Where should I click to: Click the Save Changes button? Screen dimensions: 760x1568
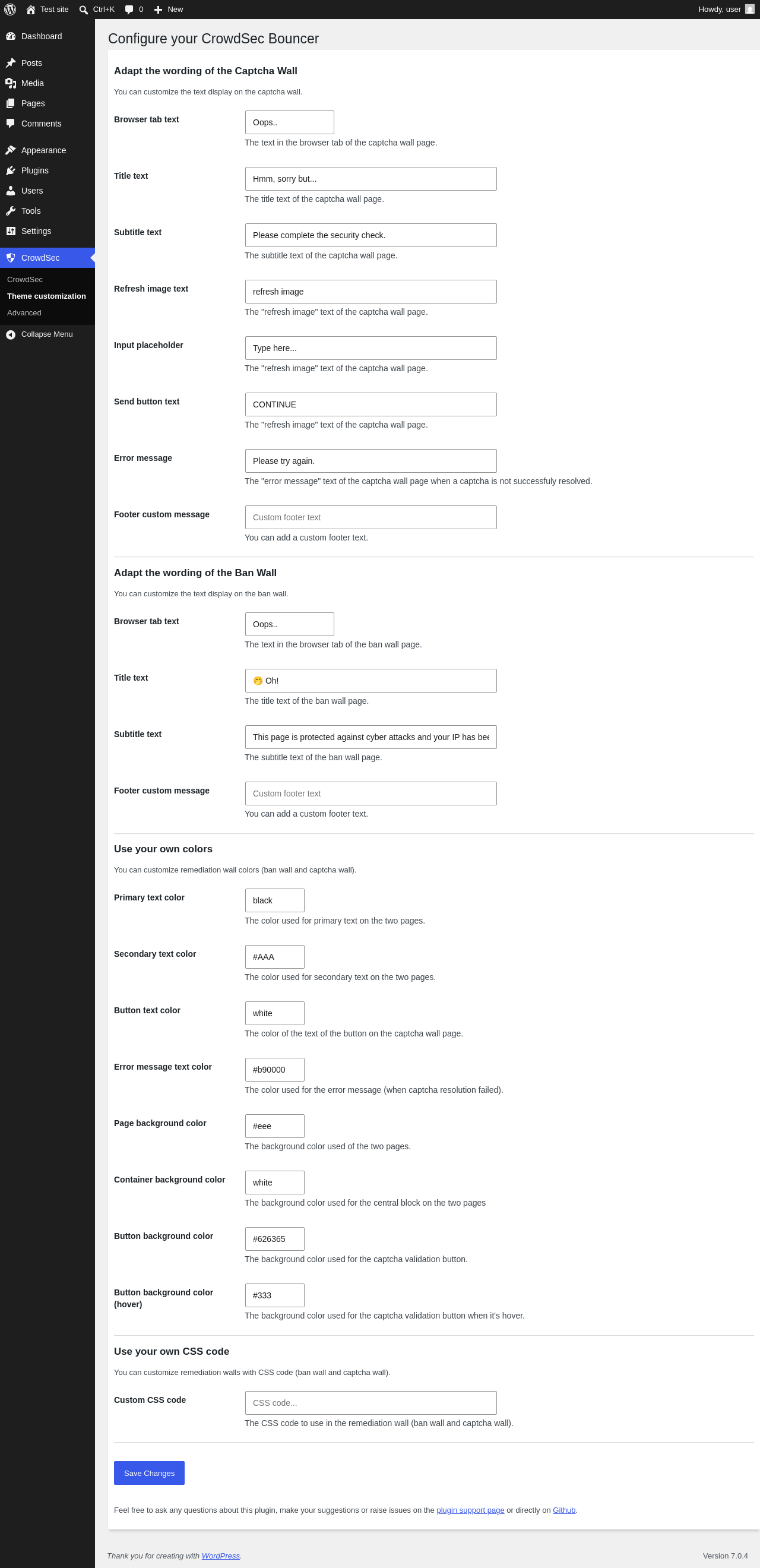point(149,1472)
